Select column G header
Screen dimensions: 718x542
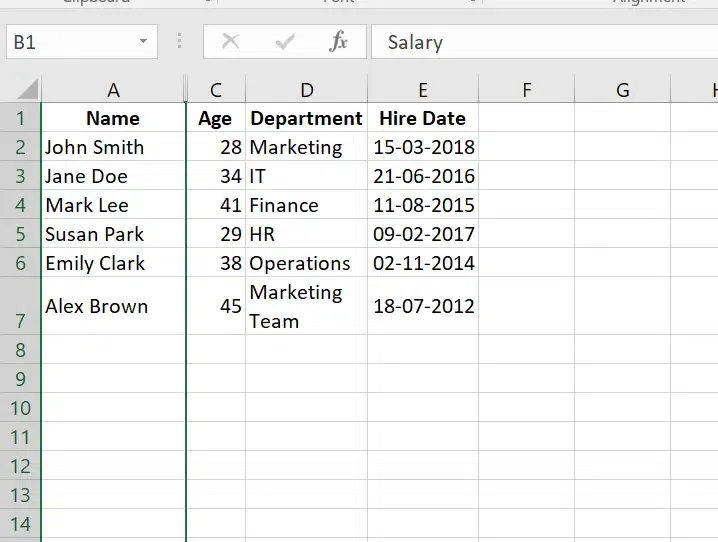pos(622,89)
